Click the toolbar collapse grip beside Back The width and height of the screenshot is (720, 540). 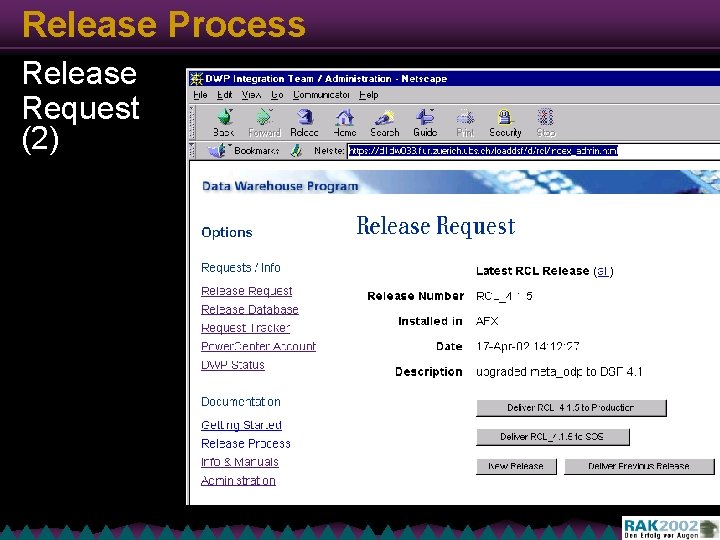point(193,122)
